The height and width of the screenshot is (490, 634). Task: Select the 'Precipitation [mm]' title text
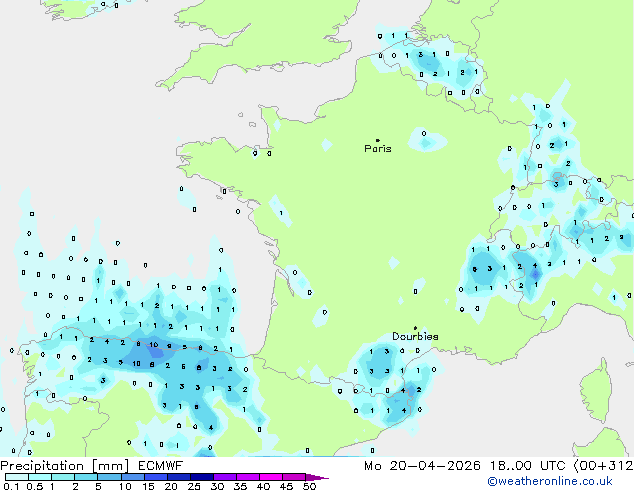pos(64,466)
